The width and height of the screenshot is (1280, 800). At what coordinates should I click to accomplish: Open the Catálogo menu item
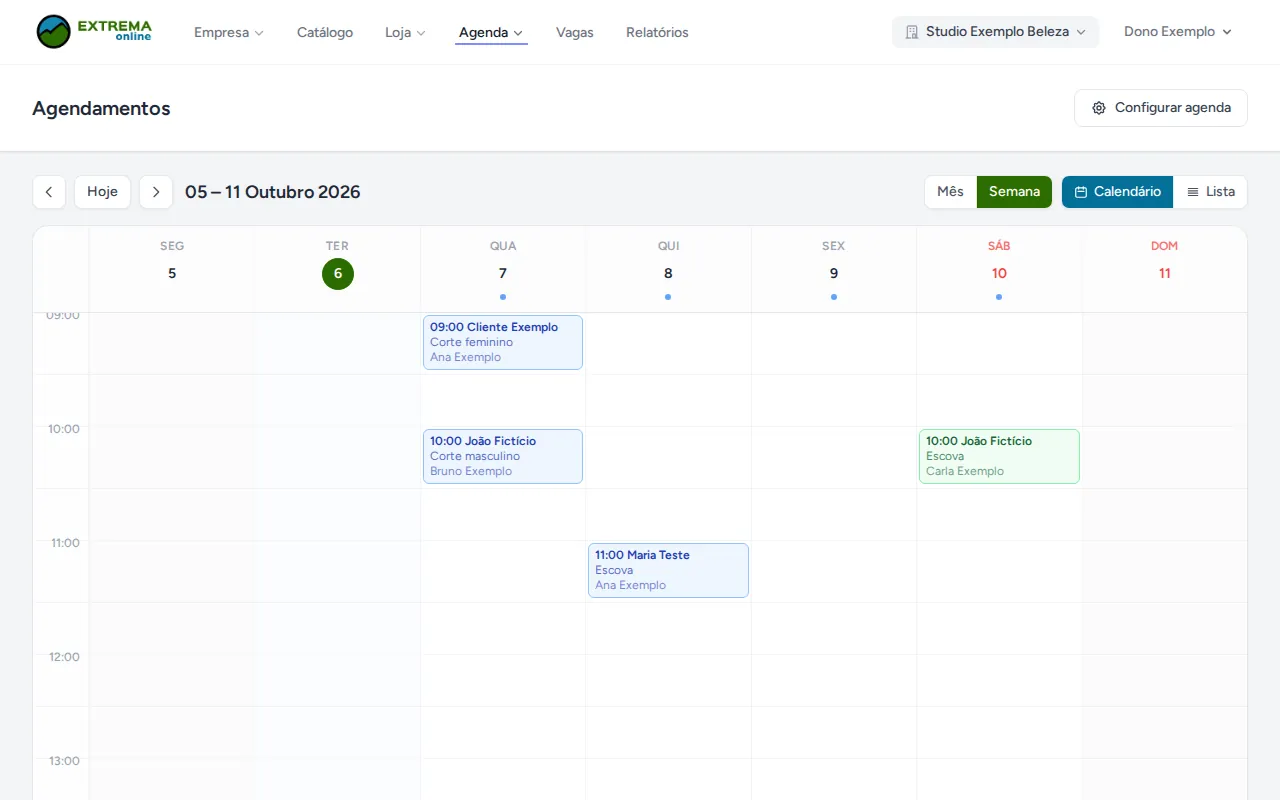[x=325, y=32]
